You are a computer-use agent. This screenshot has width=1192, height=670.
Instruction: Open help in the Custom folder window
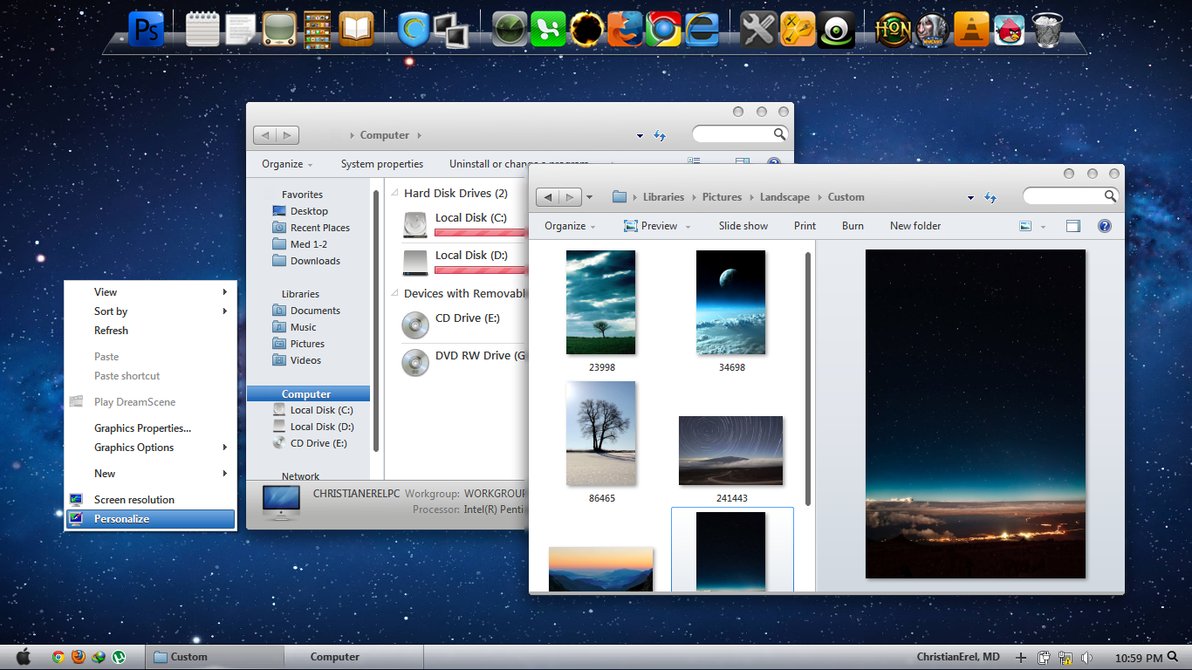(1104, 226)
